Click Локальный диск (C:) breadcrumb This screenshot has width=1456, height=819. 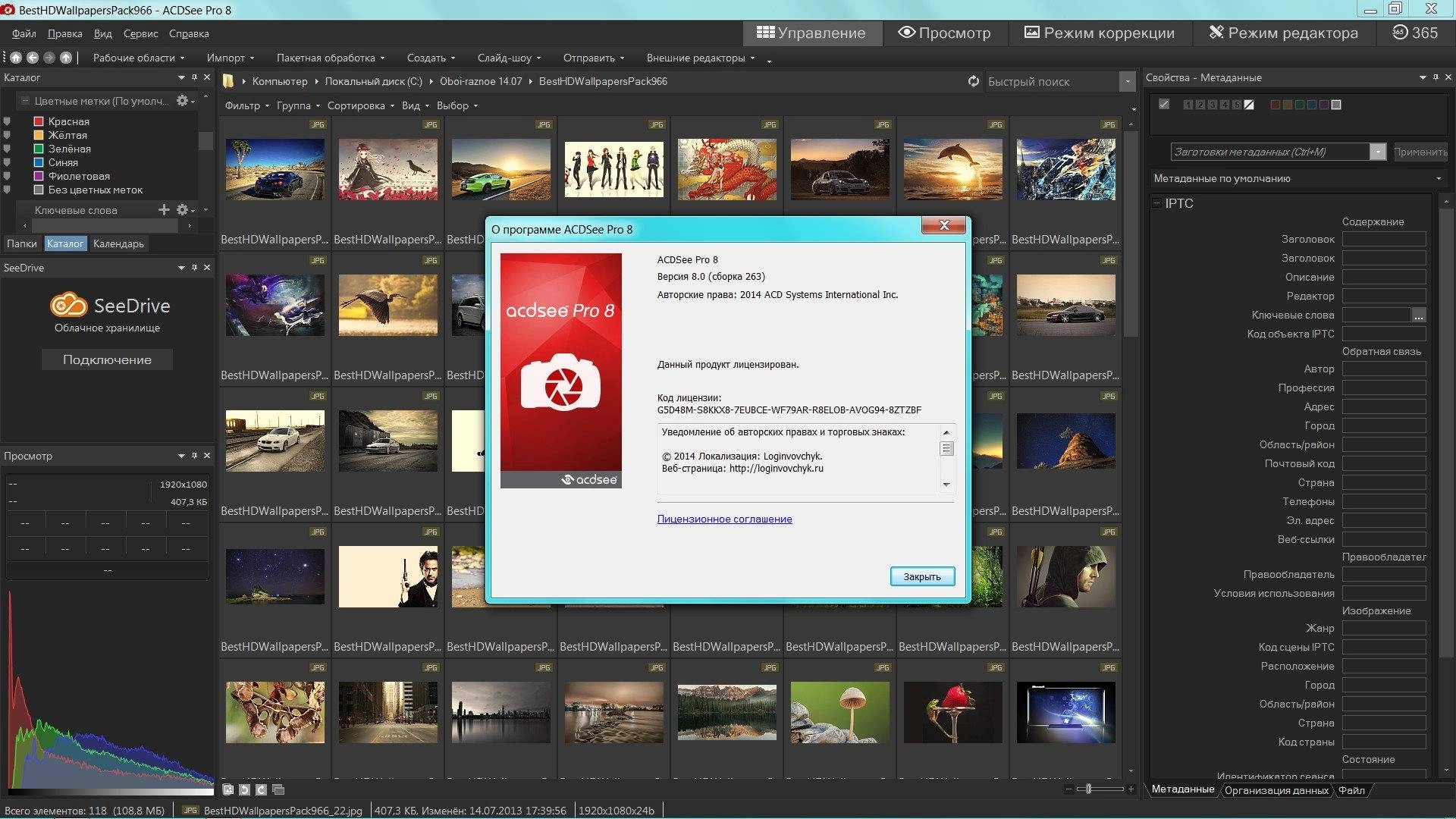(374, 81)
